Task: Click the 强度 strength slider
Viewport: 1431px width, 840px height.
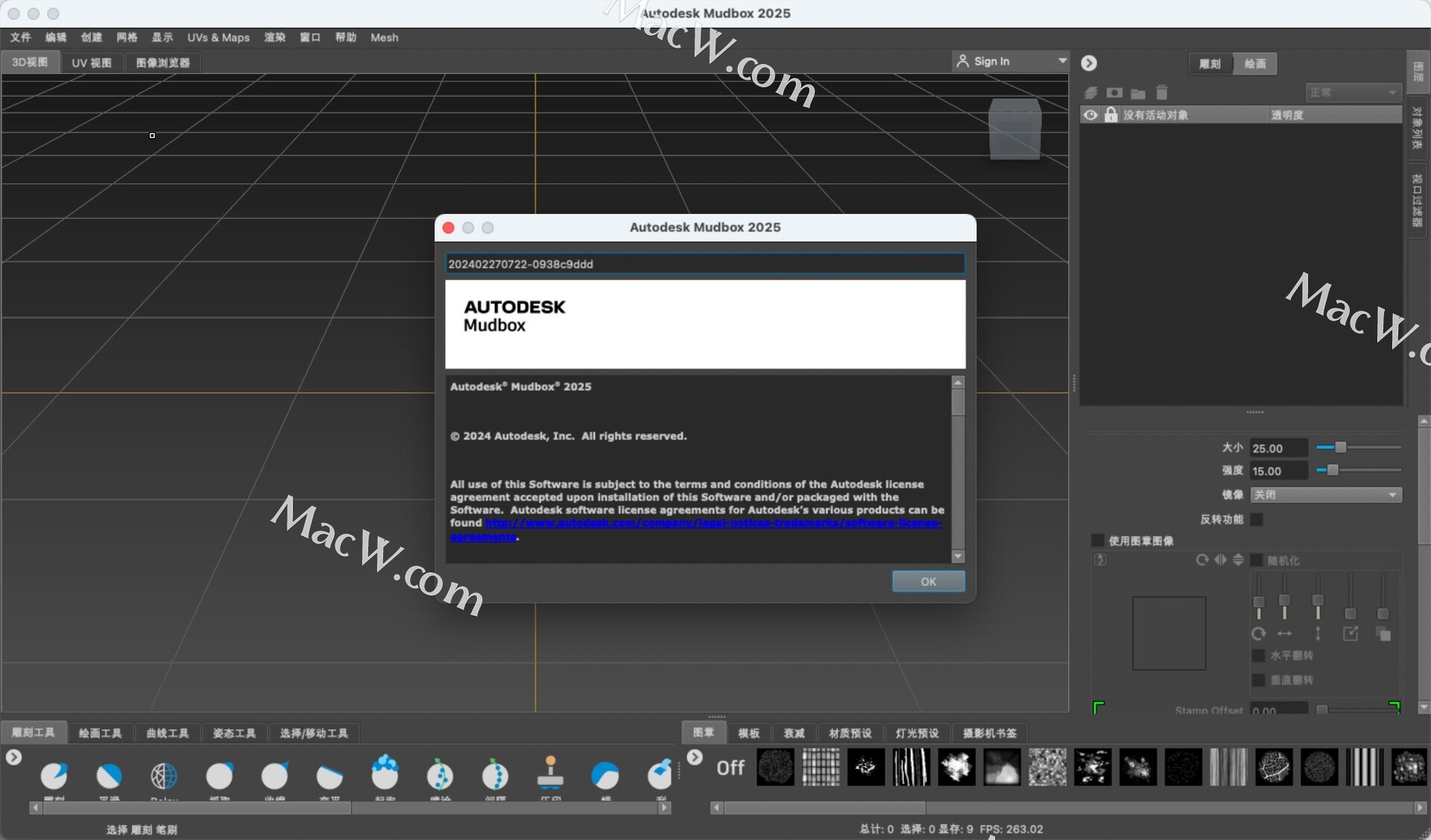Action: (1358, 470)
